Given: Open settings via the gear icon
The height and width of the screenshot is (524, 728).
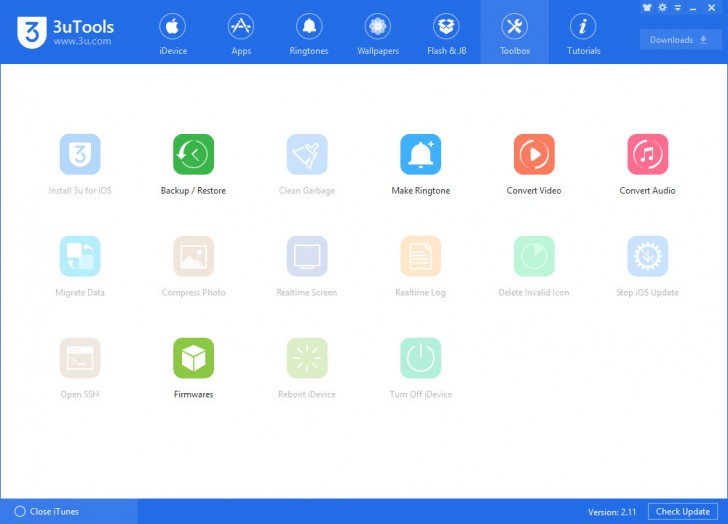Looking at the screenshot, I should (663, 7).
